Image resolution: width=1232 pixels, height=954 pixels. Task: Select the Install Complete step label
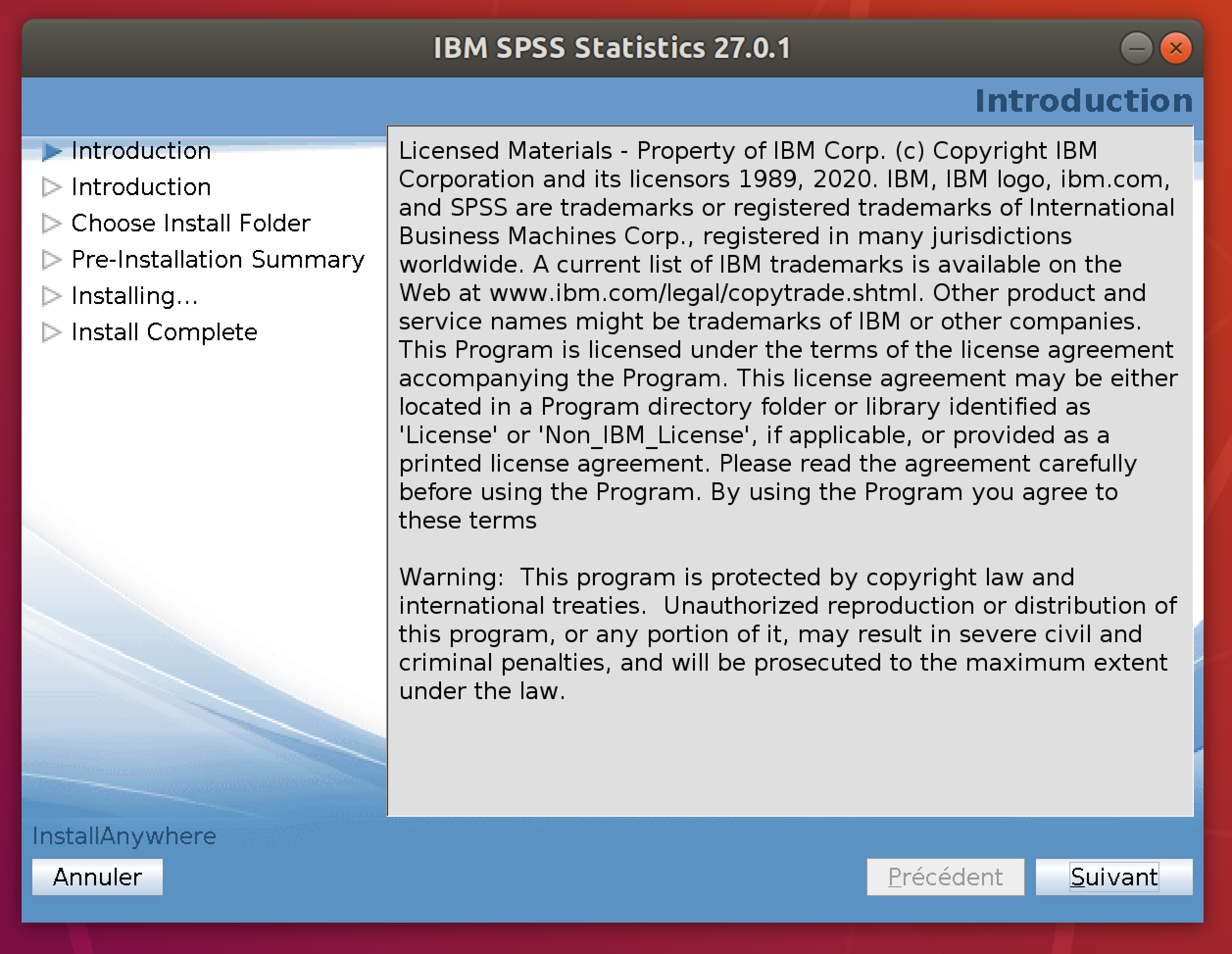tap(164, 332)
